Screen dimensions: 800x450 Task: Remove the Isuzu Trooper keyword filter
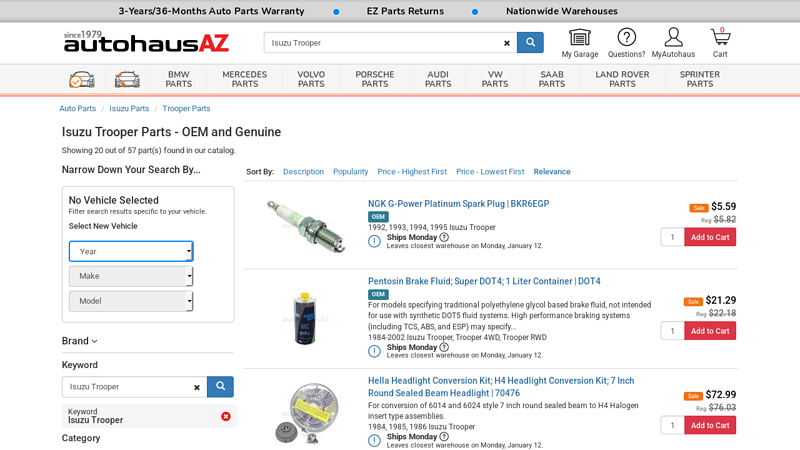point(226,416)
